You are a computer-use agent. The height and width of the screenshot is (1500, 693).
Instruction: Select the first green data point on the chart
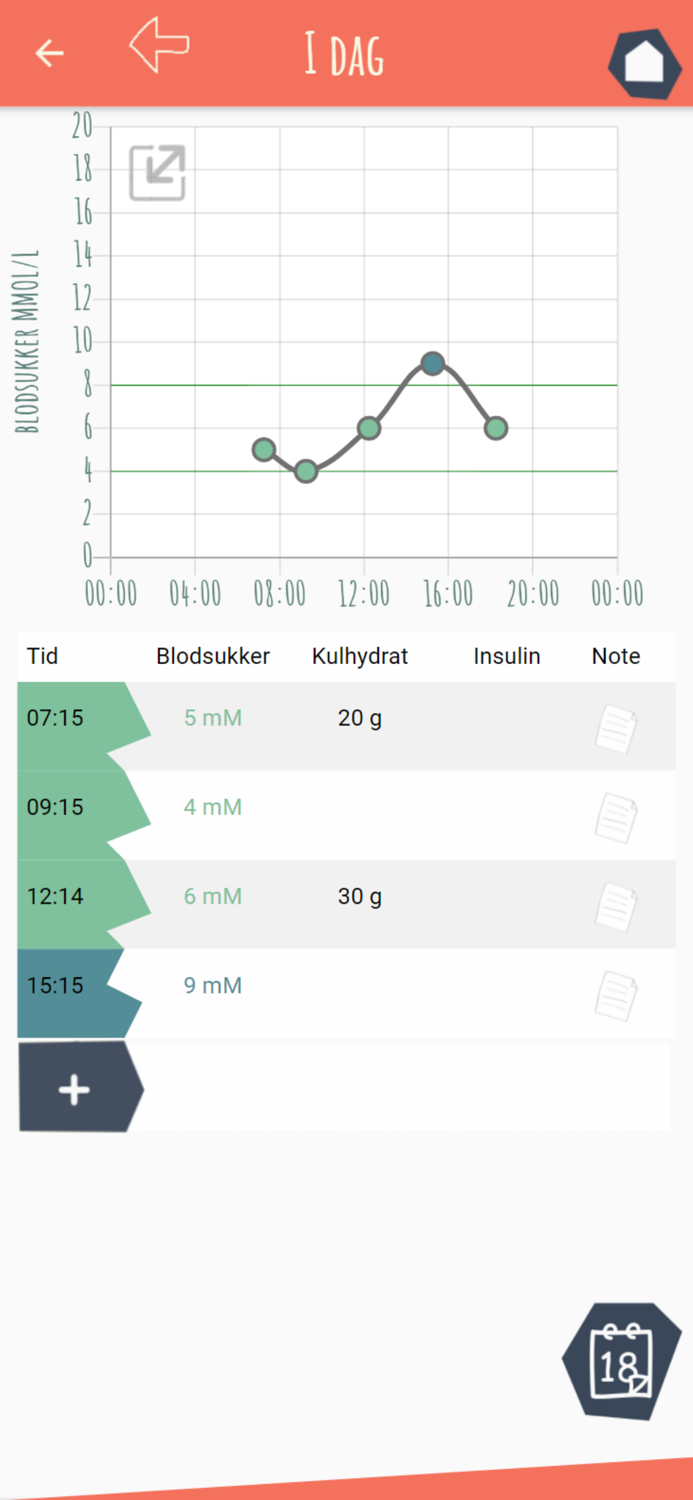[x=263, y=451]
